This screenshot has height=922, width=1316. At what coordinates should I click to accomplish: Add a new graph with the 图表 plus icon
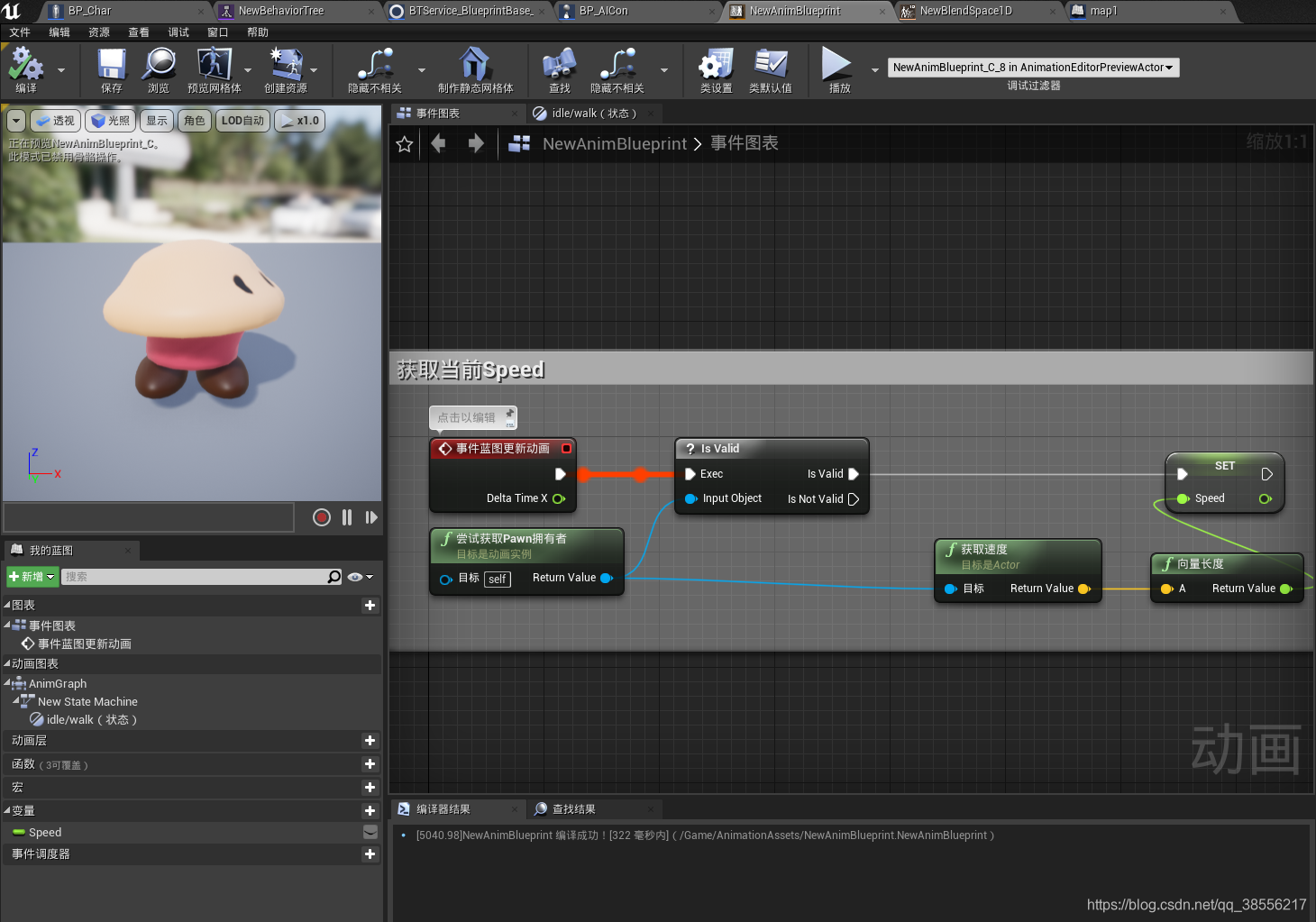coord(370,606)
